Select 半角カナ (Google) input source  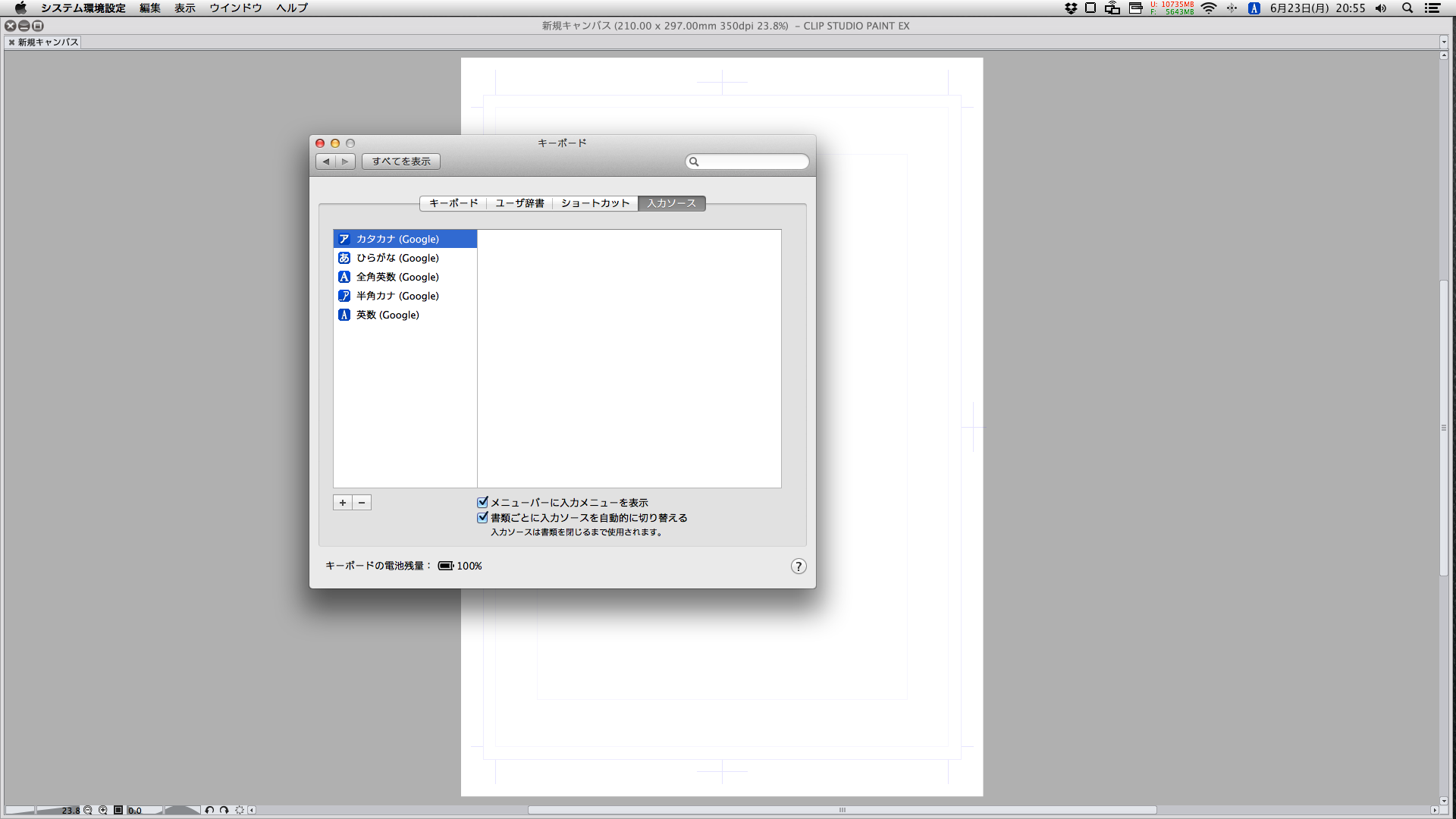[397, 296]
